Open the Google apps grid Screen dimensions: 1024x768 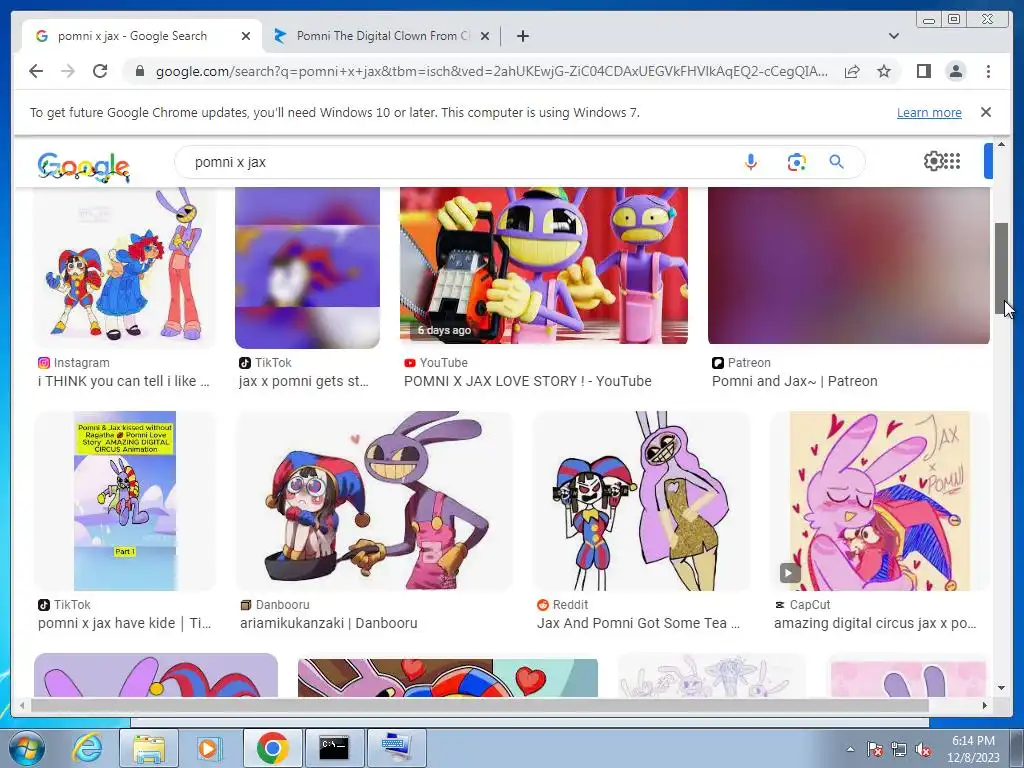coord(952,161)
